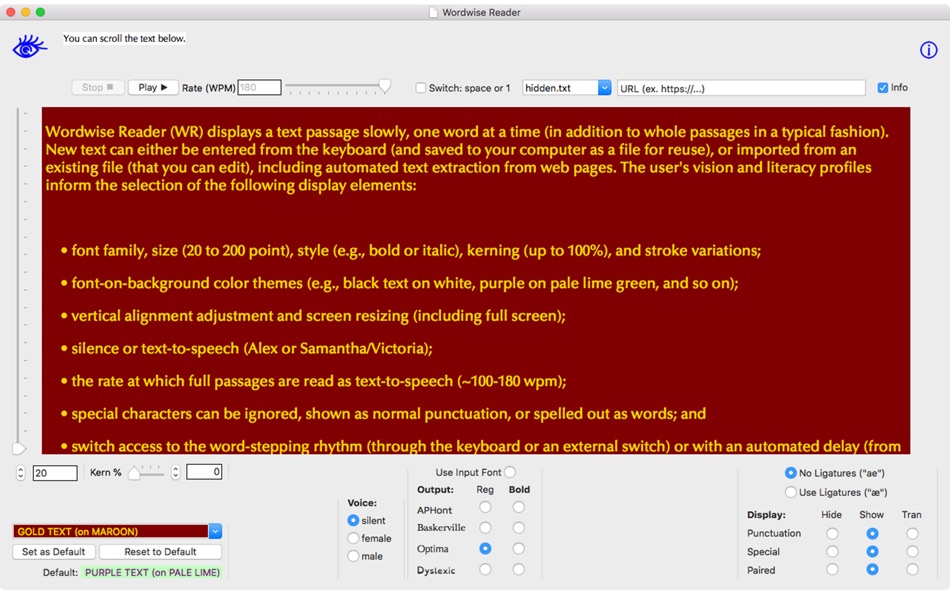Set Paired display to Show
This screenshot has height=594, width=950.
coord(872,569)
